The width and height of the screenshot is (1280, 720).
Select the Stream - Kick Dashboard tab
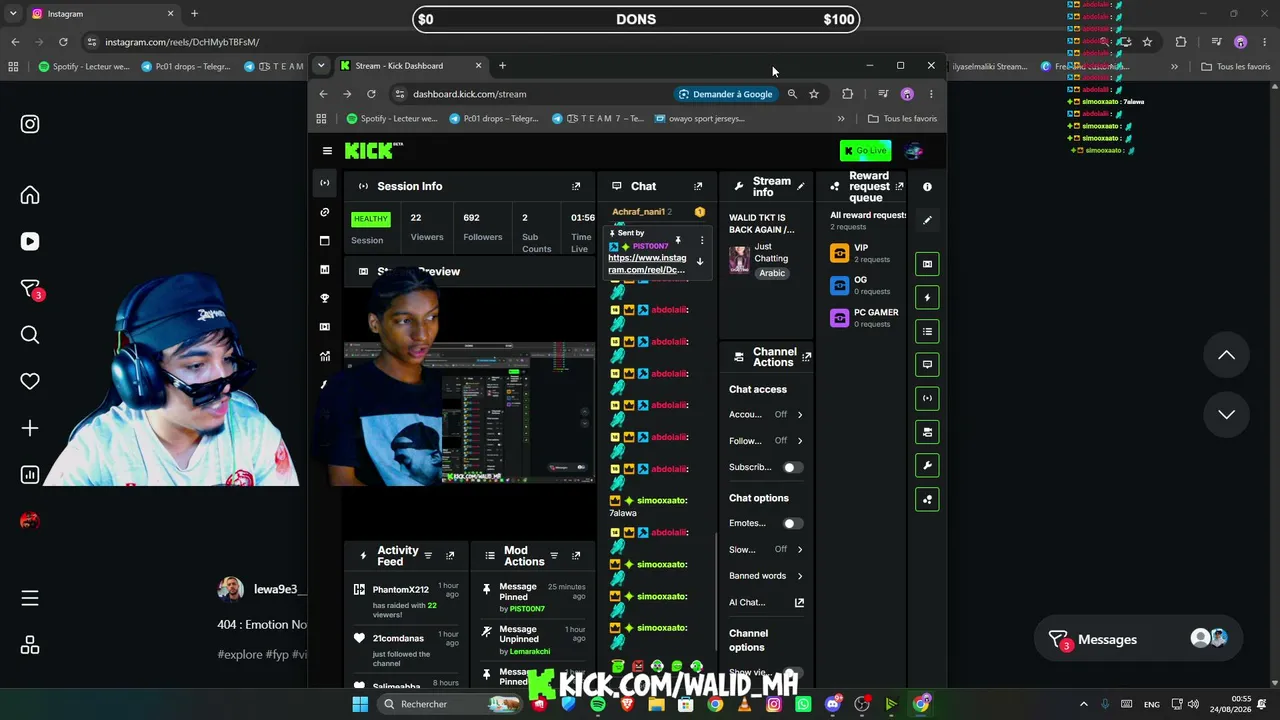[410, 66]
